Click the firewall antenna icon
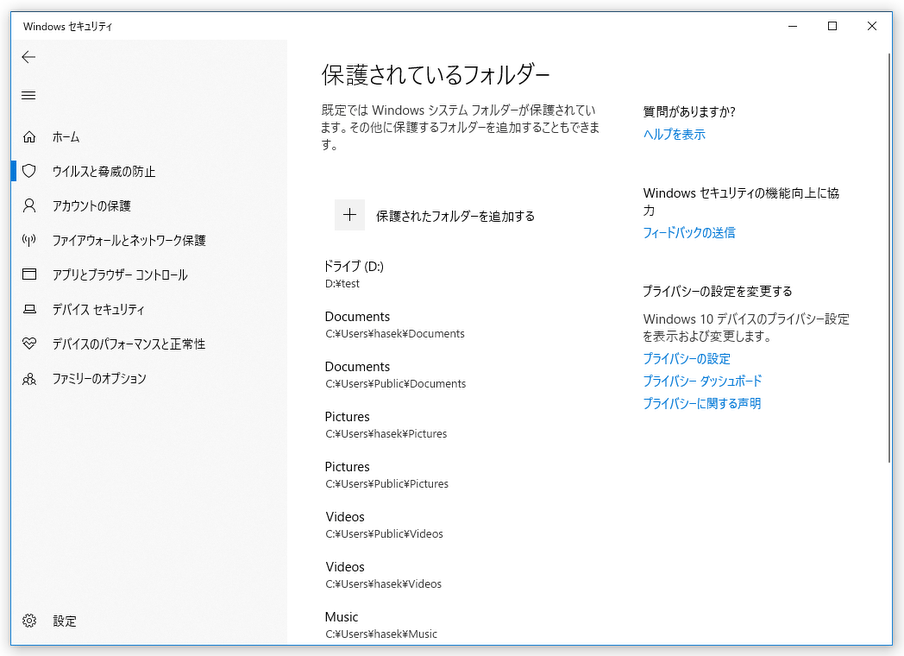This screenshot has width=904, height=656. point(29,240)
